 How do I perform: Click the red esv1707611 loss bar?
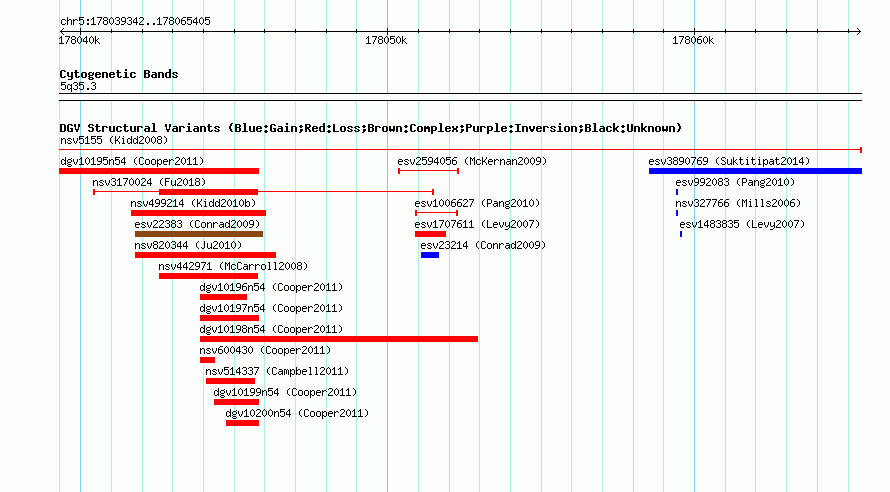(430, 234)
